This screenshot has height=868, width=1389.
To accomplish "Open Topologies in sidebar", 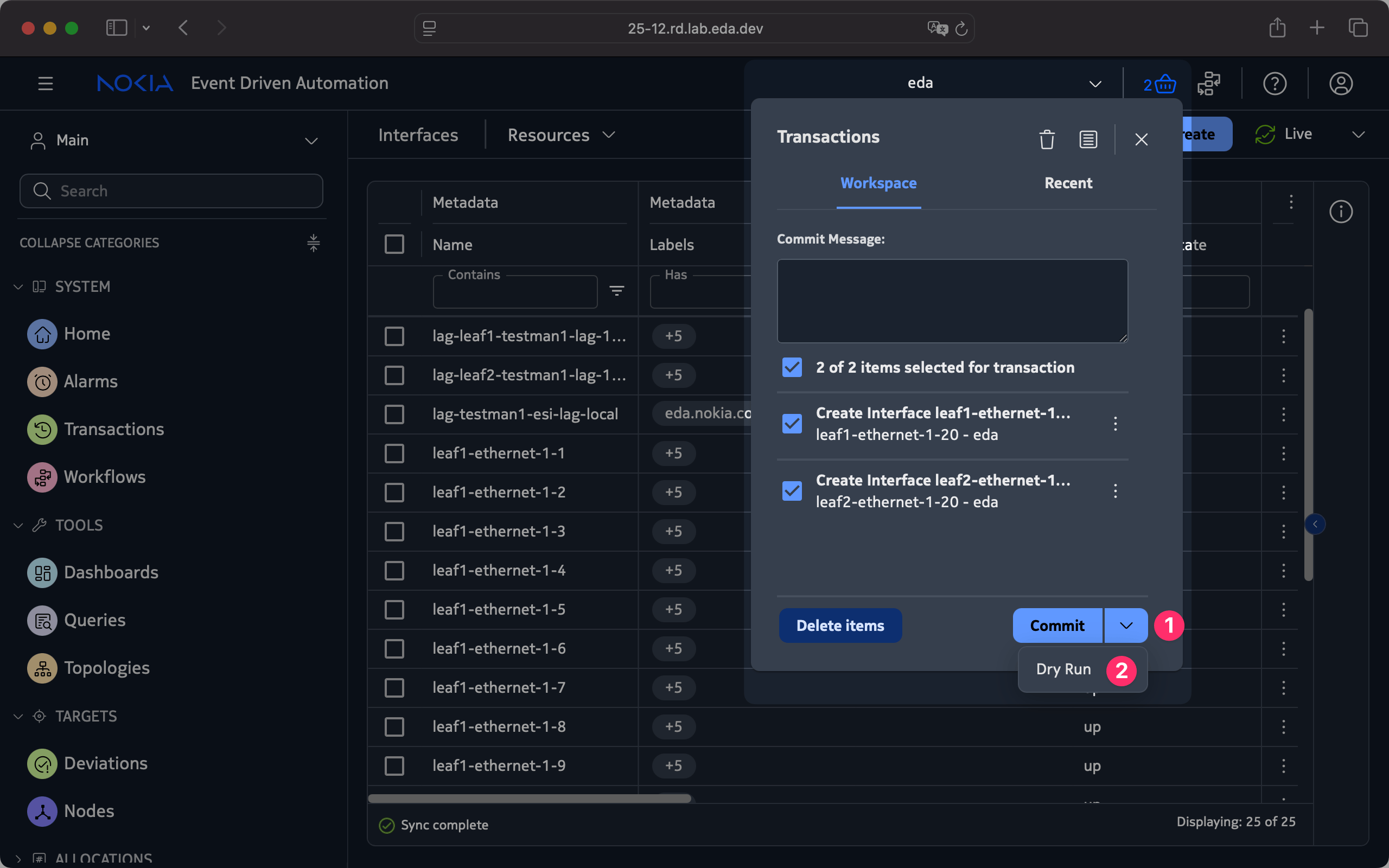I will [107, 668].
